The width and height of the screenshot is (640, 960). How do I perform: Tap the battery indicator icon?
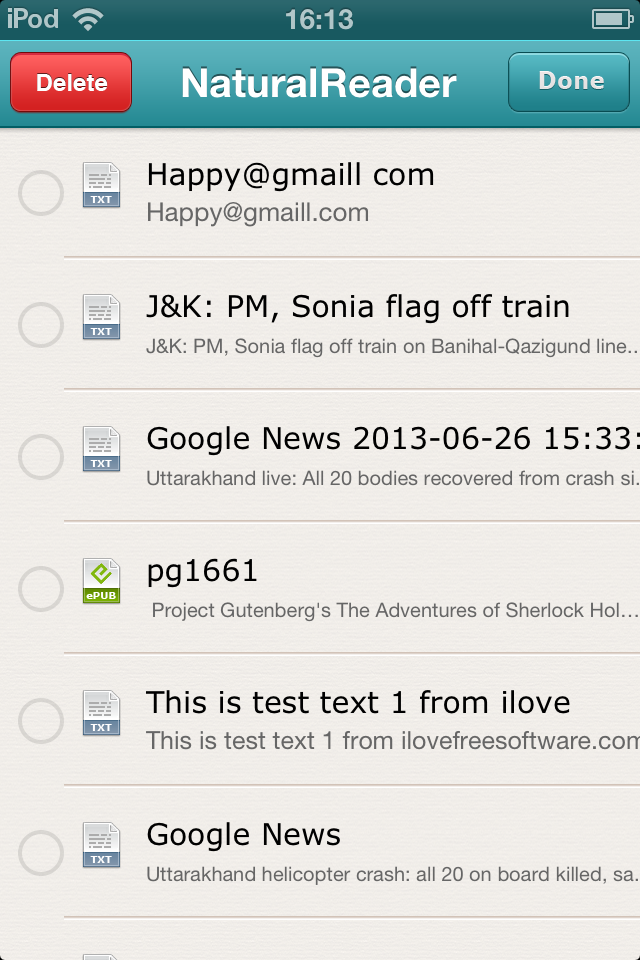click(609, 20)
